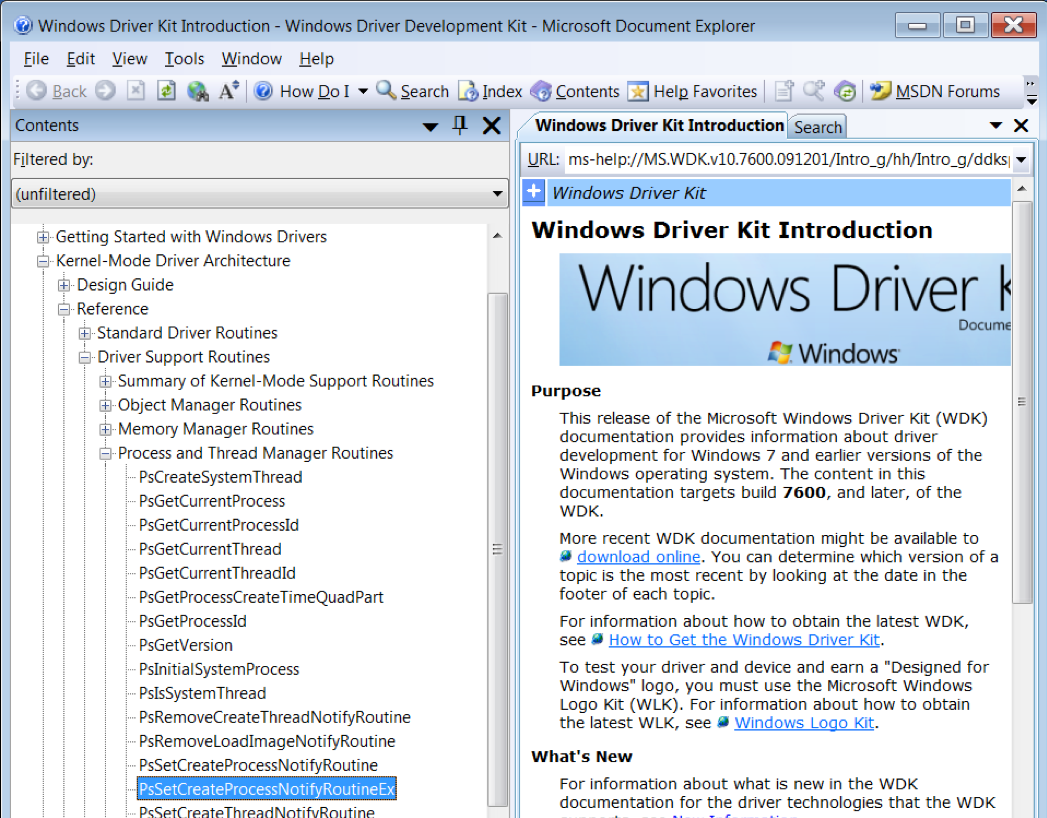
Task: Open the Window menu
Action: (x=252, y=59)
